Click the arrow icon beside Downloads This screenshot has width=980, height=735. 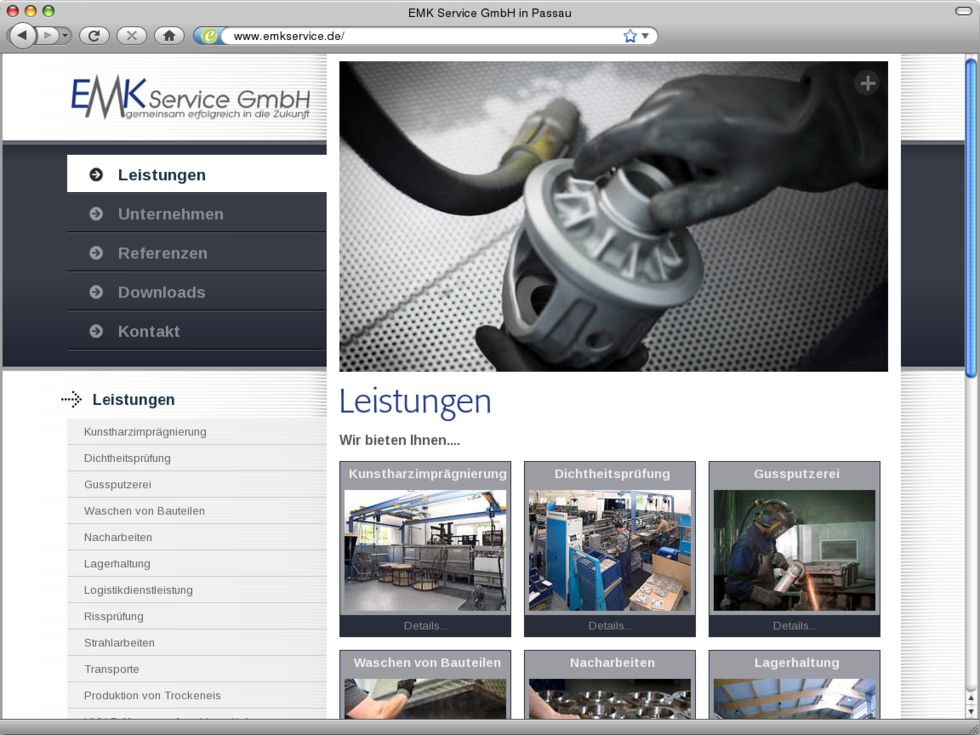96,292
